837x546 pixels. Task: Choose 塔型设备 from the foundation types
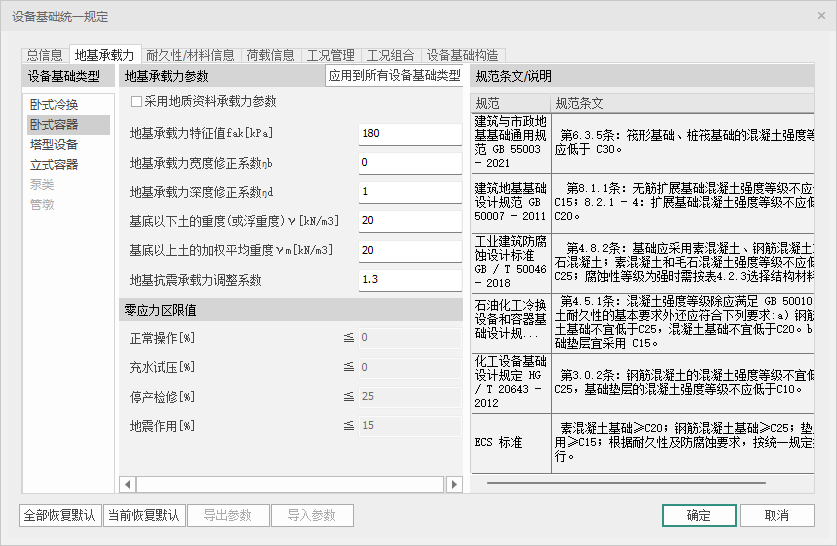tap(54, 145)
